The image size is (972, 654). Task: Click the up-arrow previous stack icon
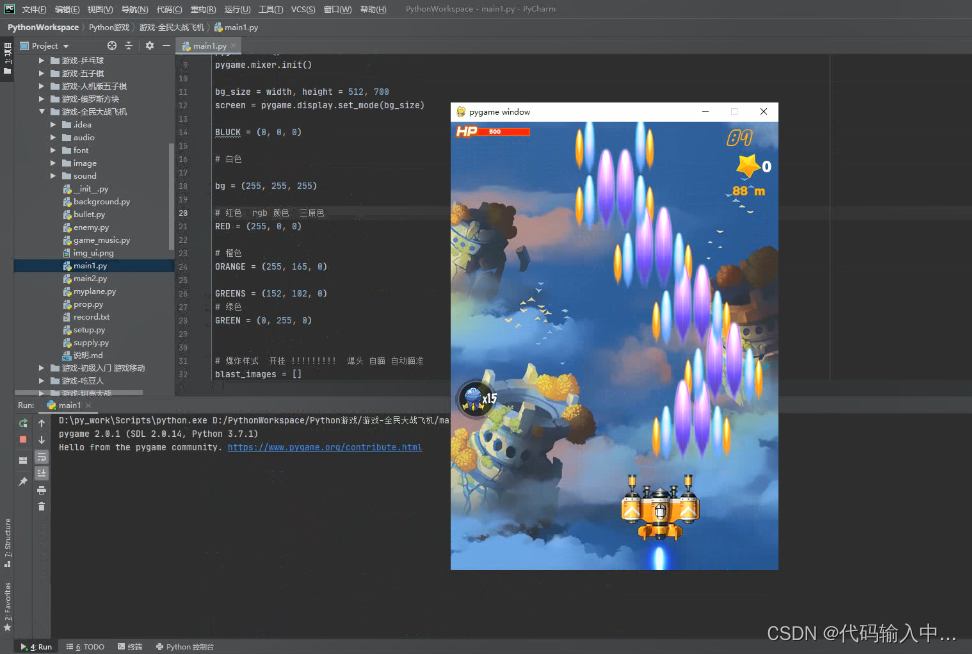tap(42, 423)
